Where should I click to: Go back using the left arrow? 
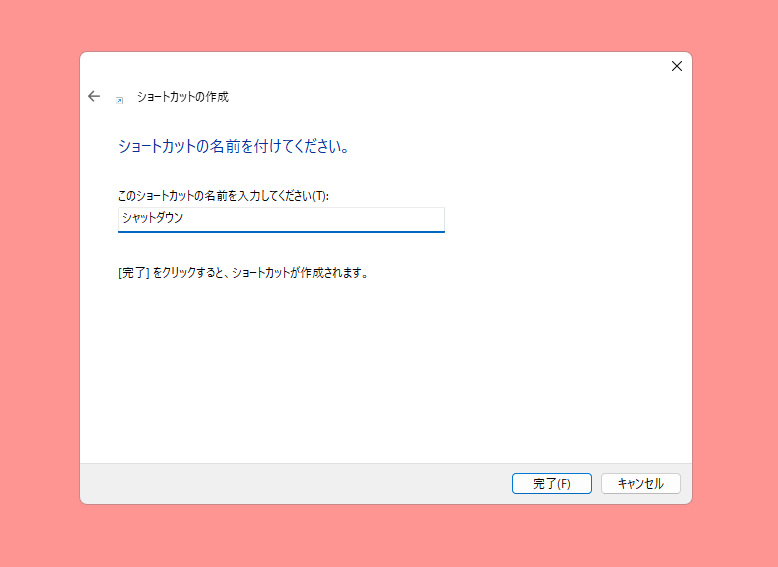coord(94,96)
